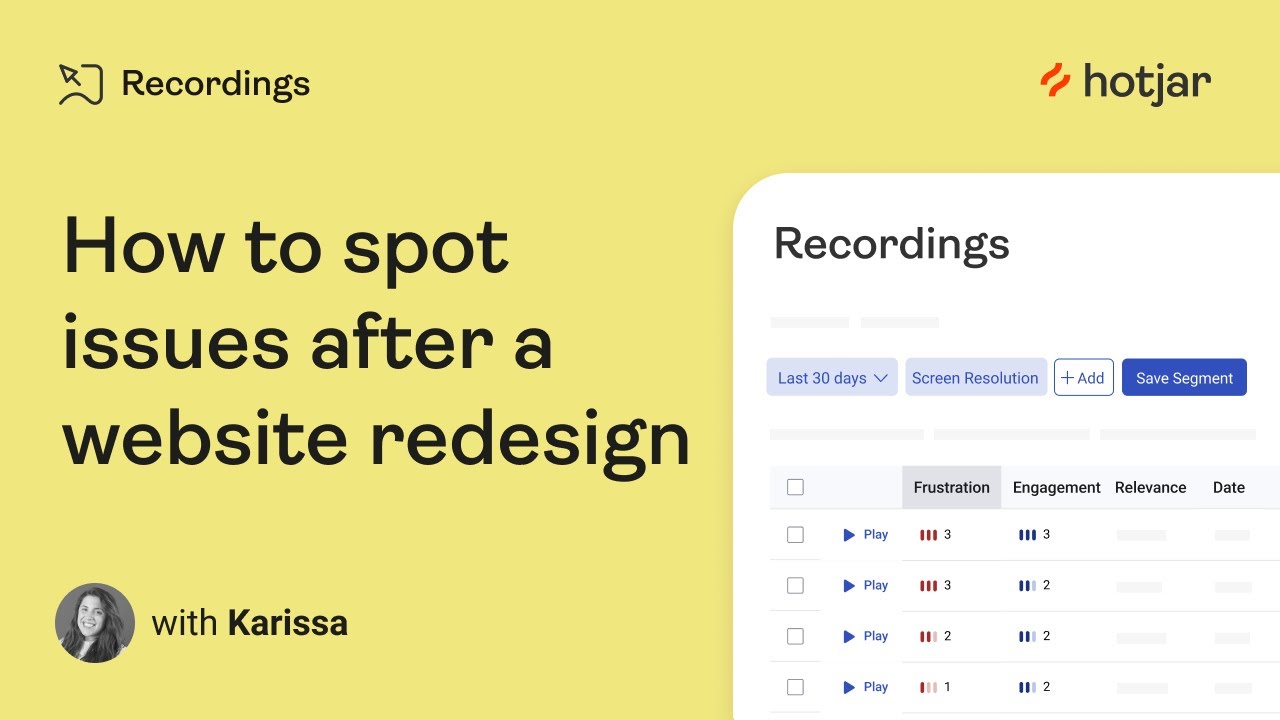Open the Screen Resolution filter

pyautogui.click(x=975, y=378)
